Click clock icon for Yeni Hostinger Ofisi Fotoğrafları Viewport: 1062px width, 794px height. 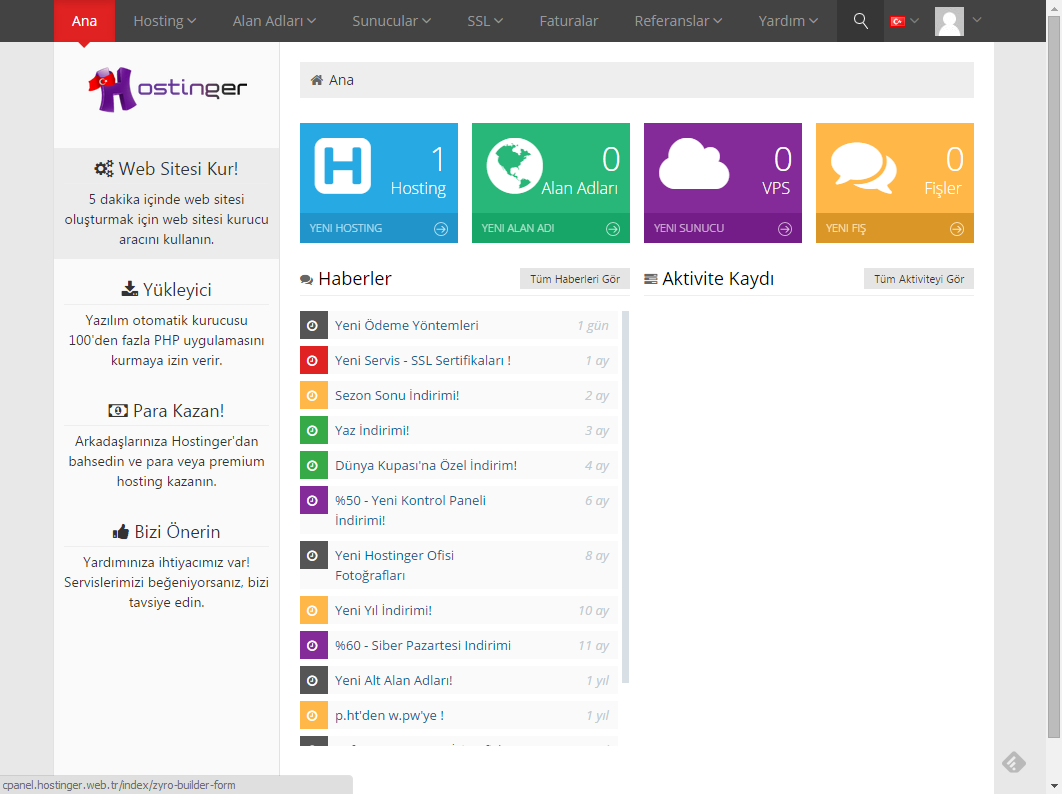point(314,556)
